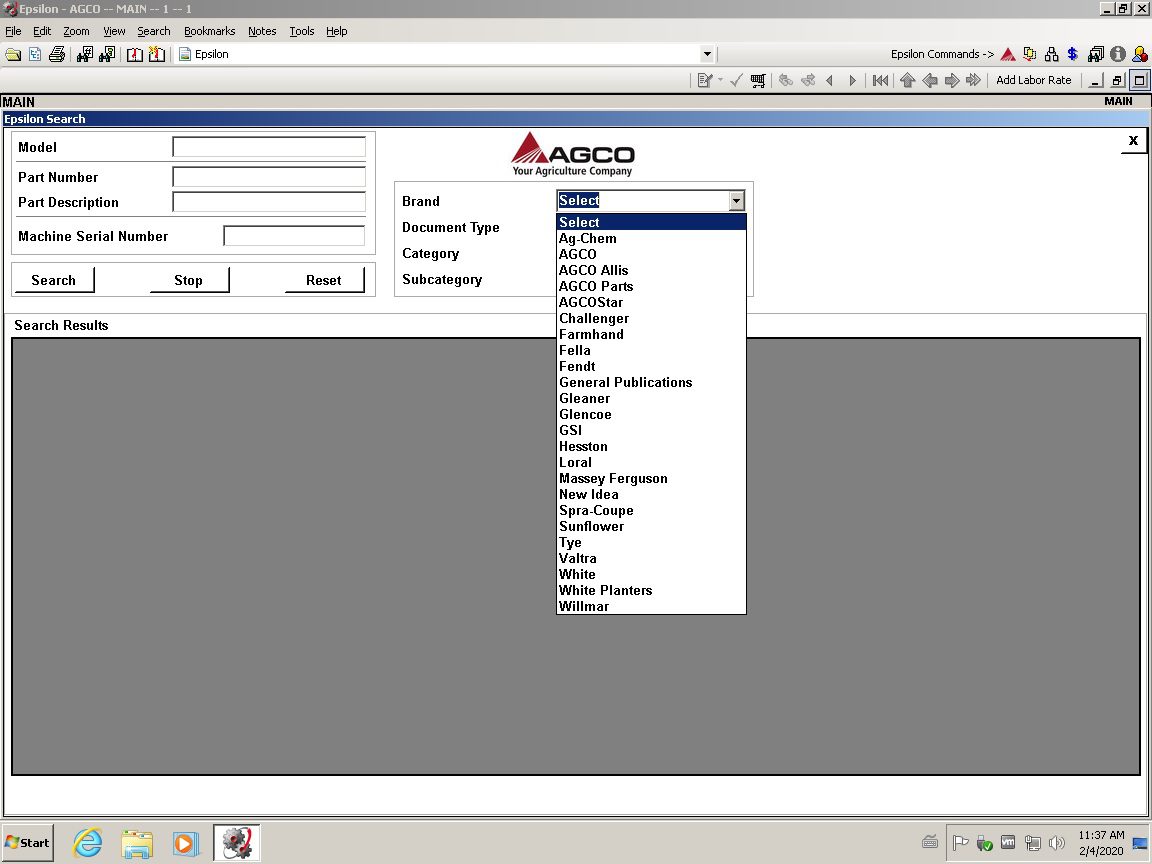Click the notepad with pencil icon
1152x864 pixels.
point(705,80)
